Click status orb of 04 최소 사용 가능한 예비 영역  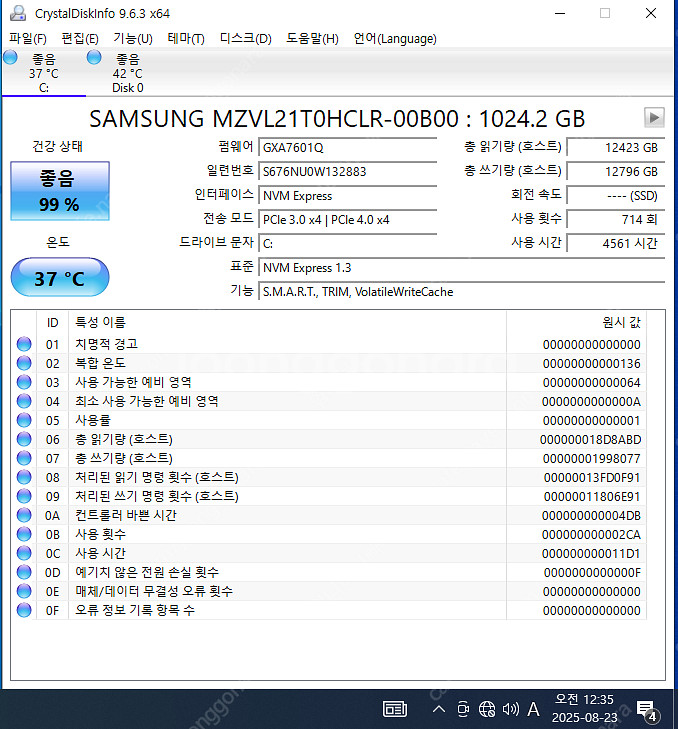click(x=24, y=401)
